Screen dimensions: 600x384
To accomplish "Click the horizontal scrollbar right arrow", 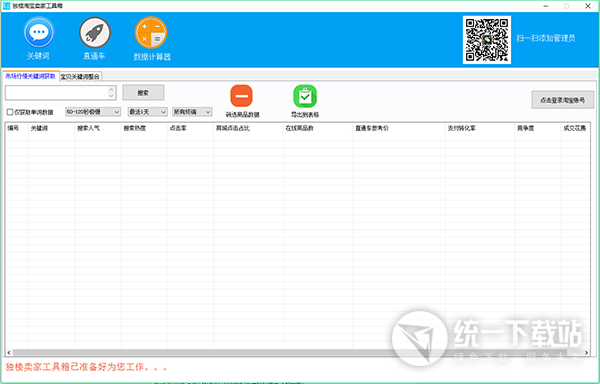I will coord(586,353).
